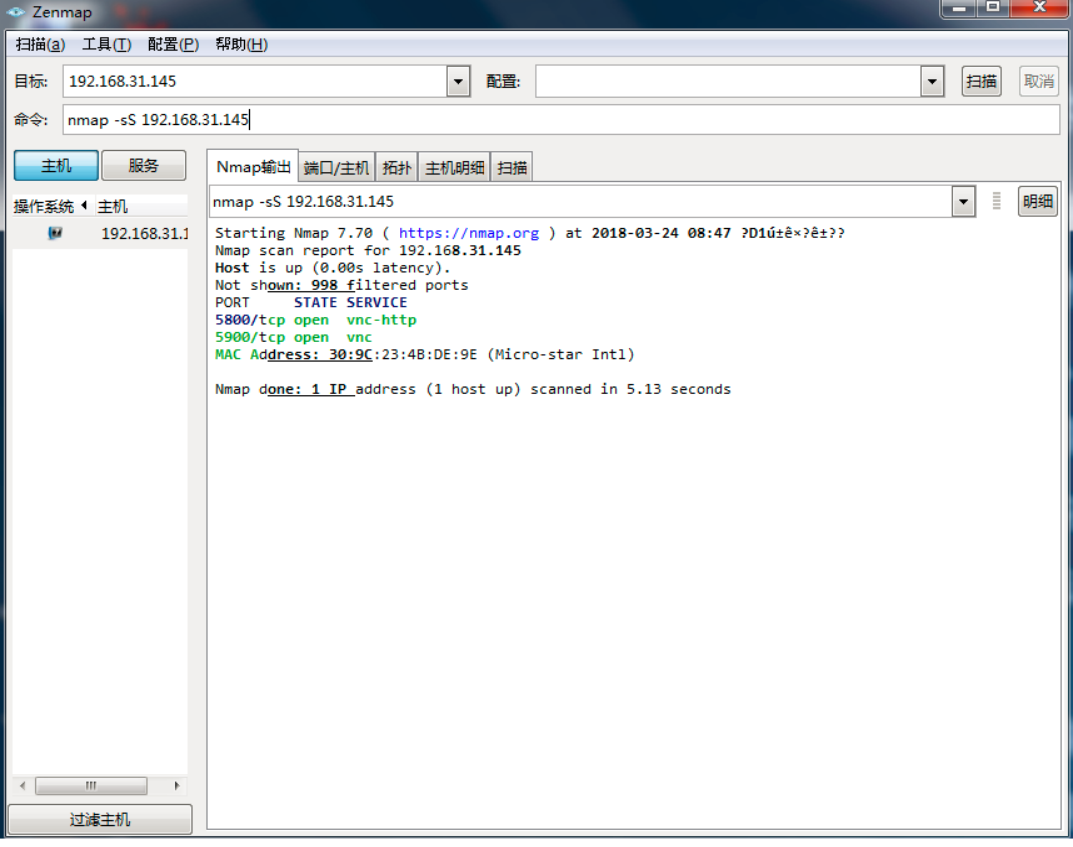Toggle the 主机 hosts view button
The width and height of the screenshot is (1073, 847).
(x=56, y=166)
